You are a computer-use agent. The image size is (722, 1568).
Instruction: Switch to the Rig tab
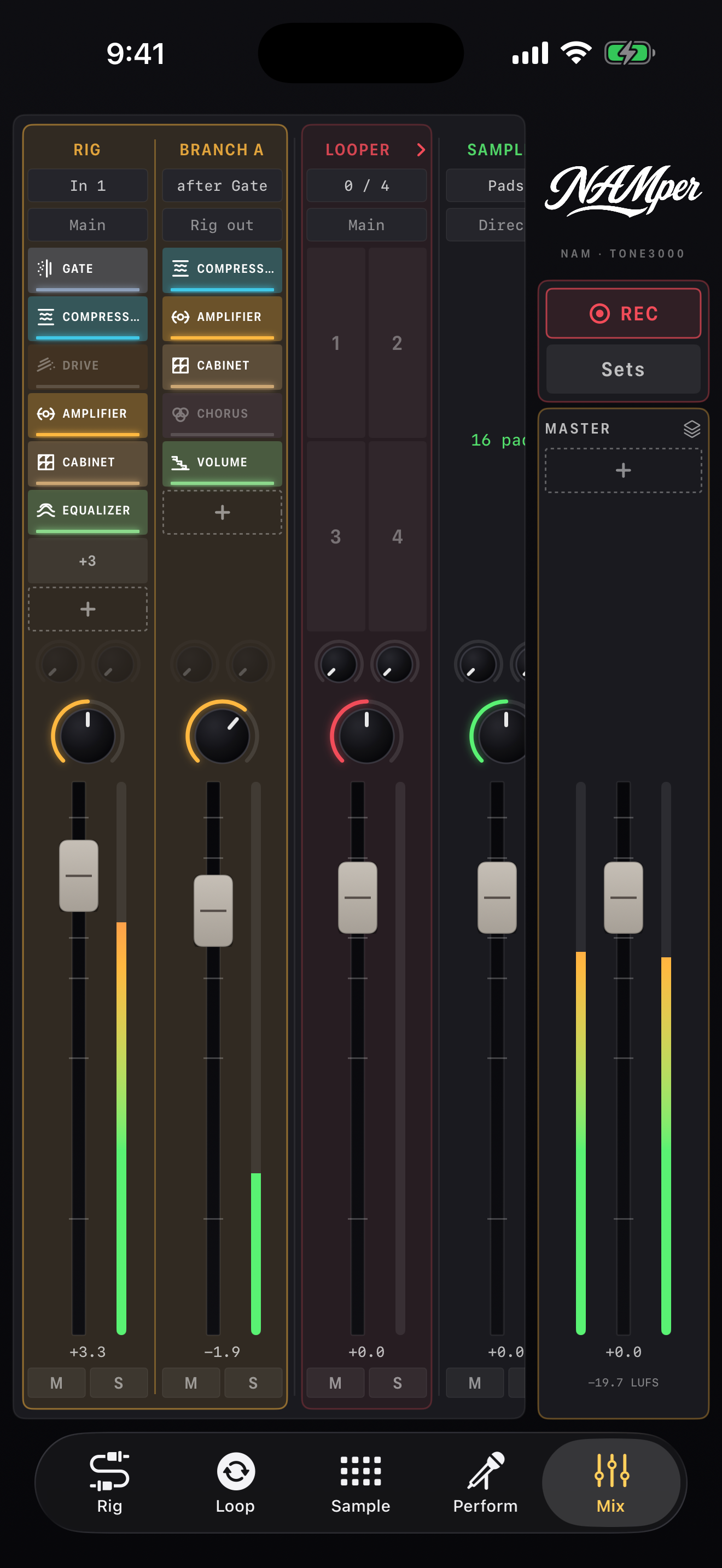[x=109, y=1483]
